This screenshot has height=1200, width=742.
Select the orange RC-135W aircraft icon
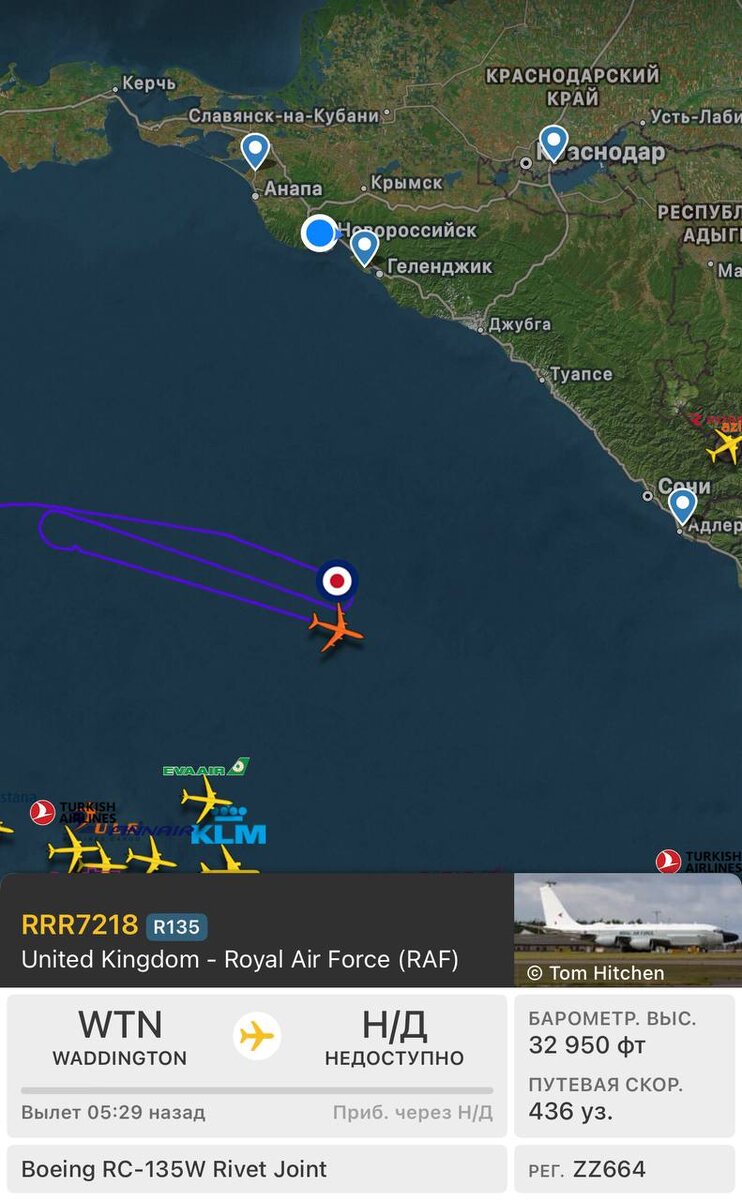[x=336, y=628]
